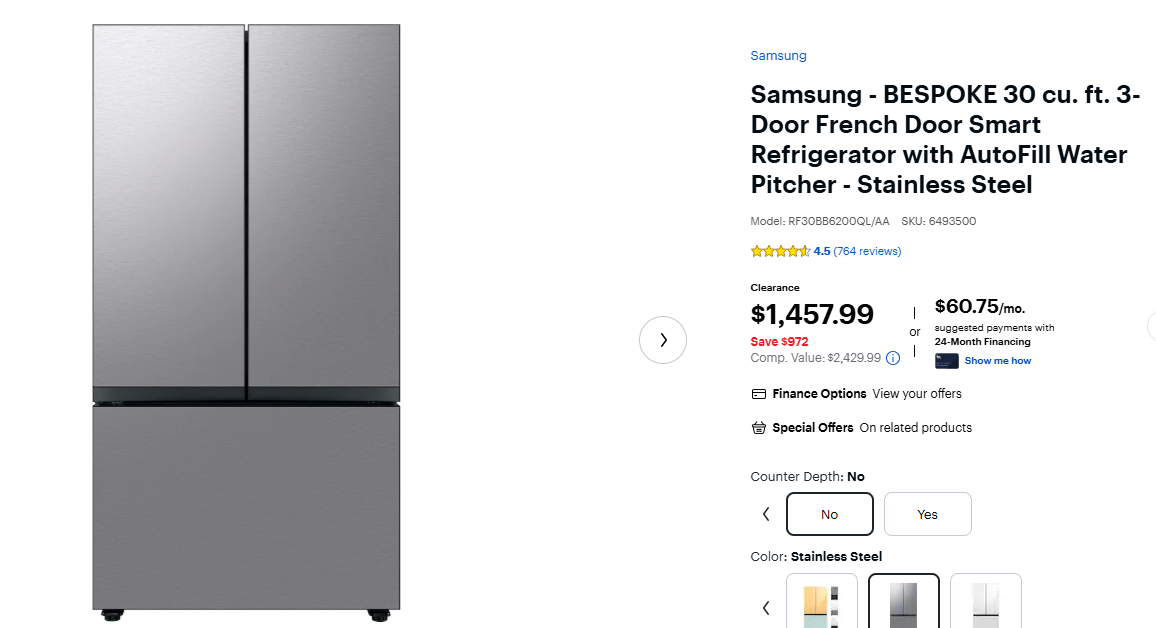Expand Special Offers on related products
The height and width of the screenshot is (628, 1156).
point(915,428)
